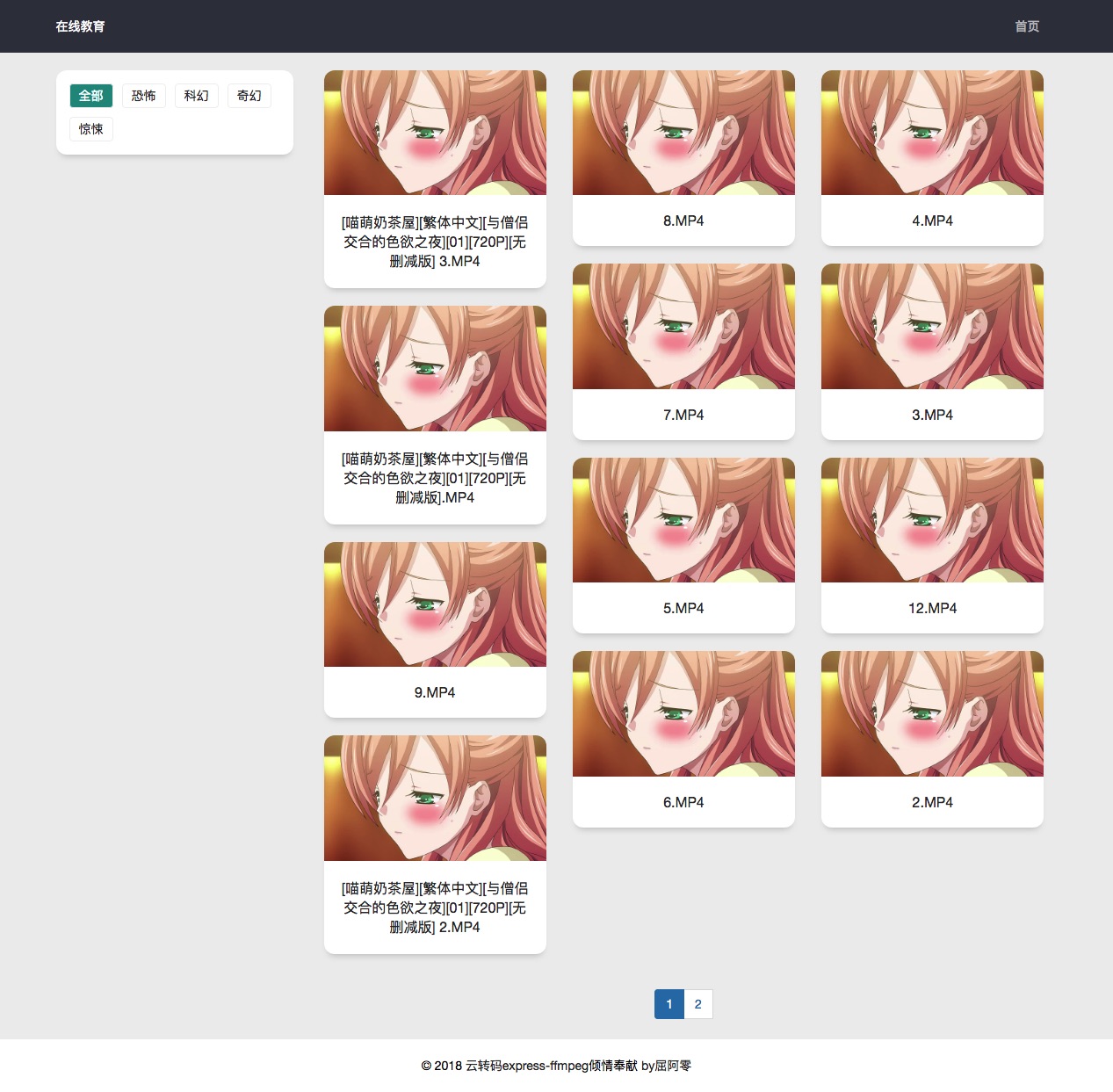The image size is (1113, 1092).
Task: Open thumbnail of 4.MP4 video
Action: click(932, 133)
